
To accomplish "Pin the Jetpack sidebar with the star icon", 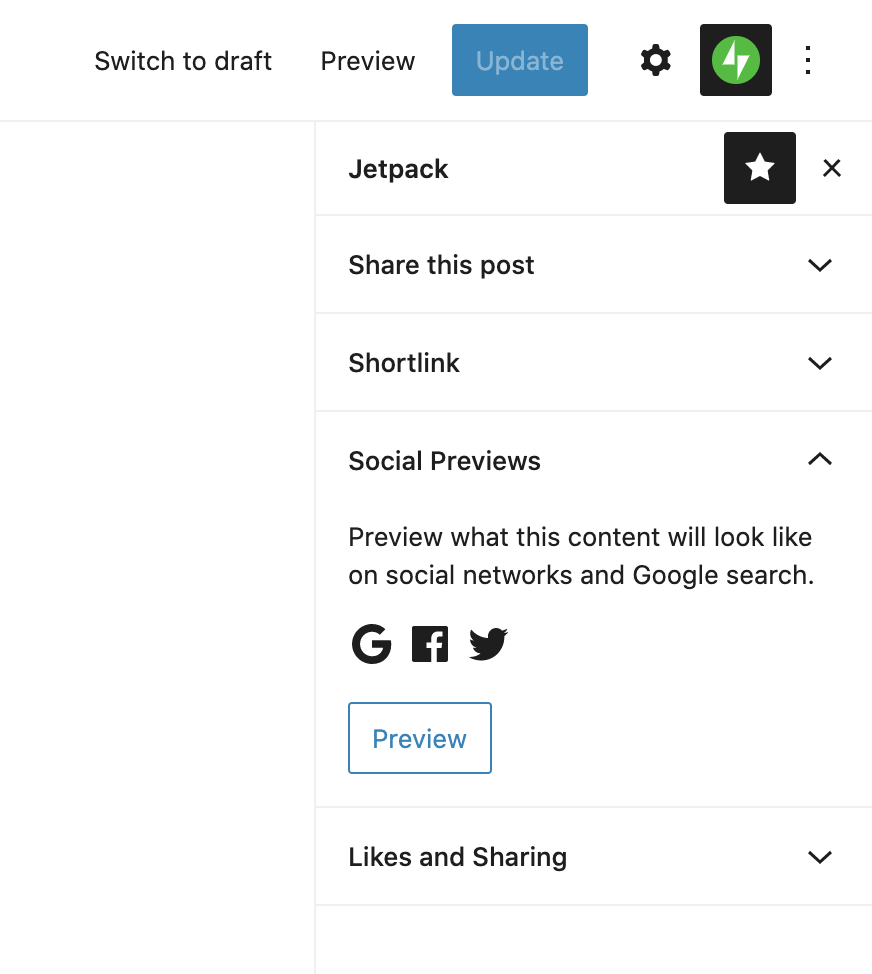I will [x=759, y=168].
